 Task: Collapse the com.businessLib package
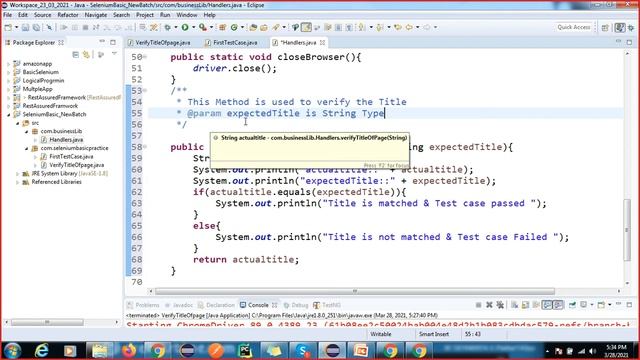[x=27, y=131]
